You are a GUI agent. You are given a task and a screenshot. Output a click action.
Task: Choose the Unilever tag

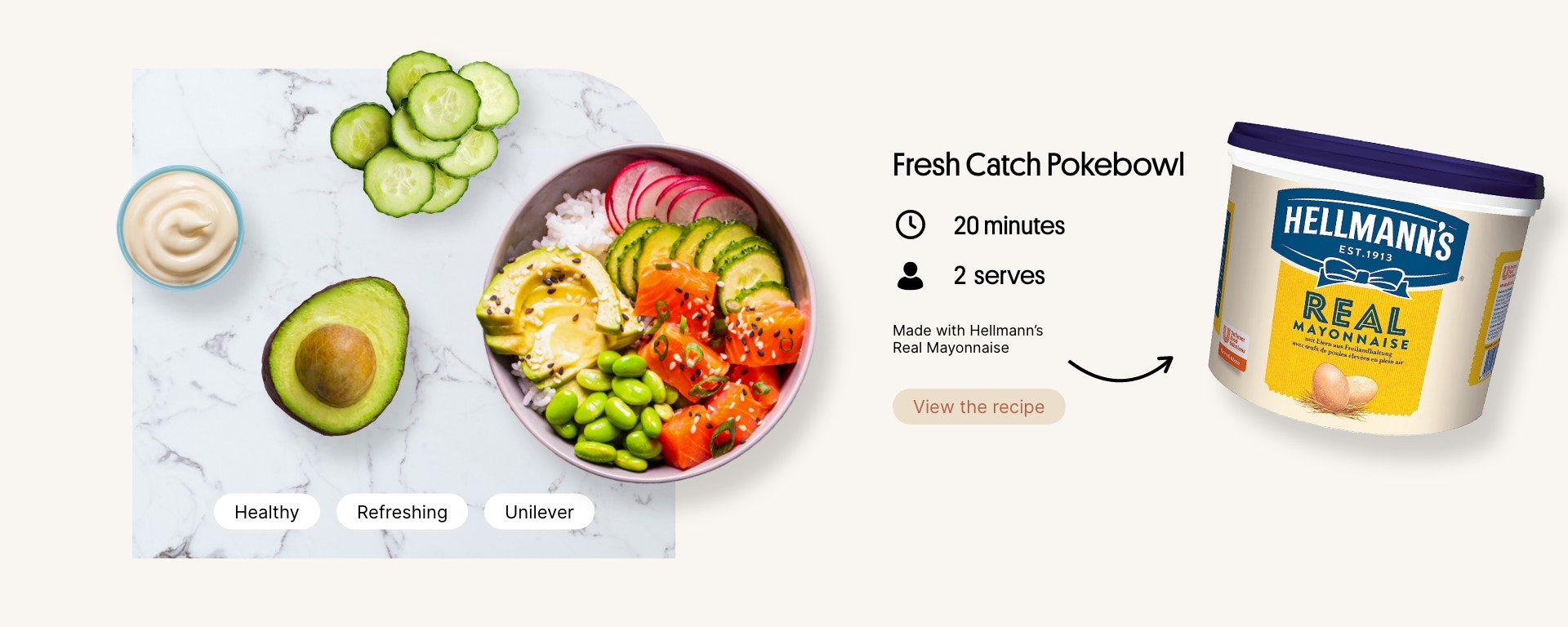[539, 512]
